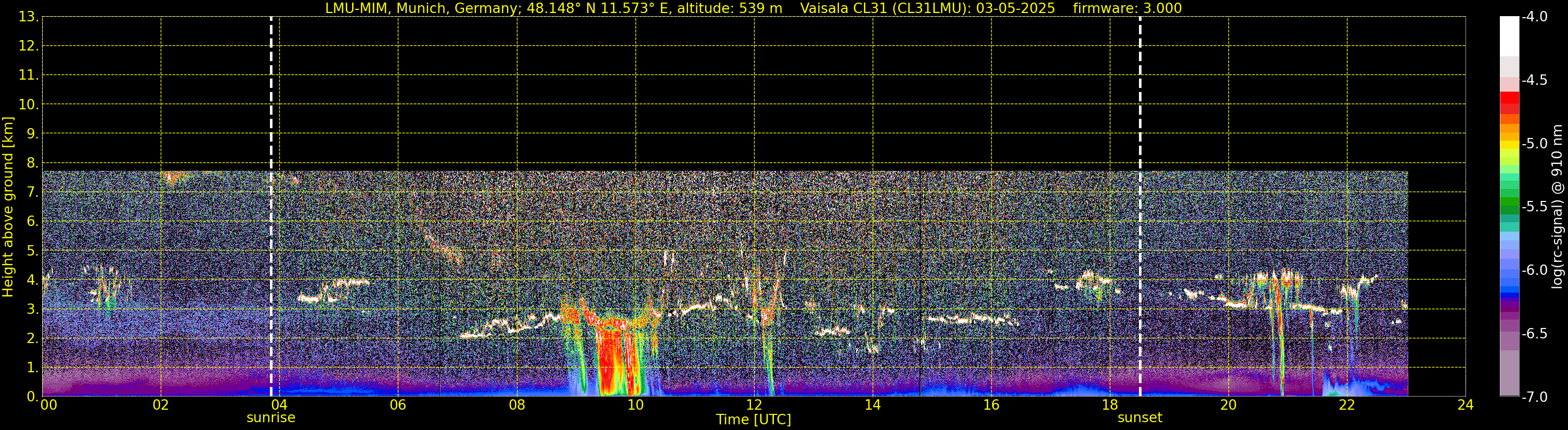Image resolution: width=1568 pixels, height=430 pixels.
Task: Click the x-axis tick label '24'
Action: 1466,405
